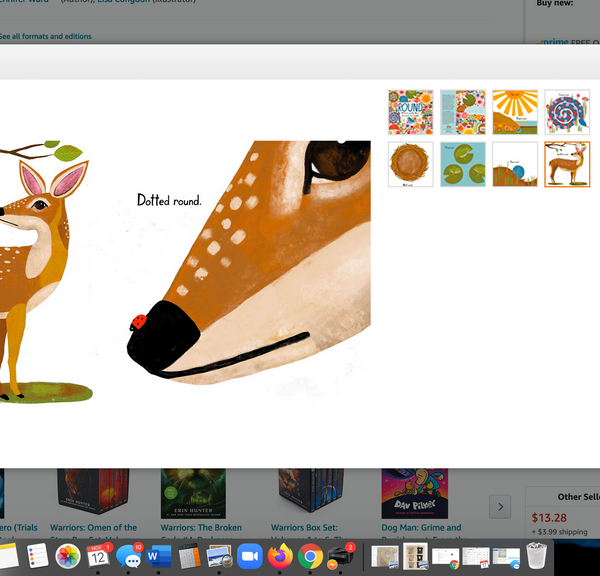Open See all formats and editions
The width and height of the screenshot is (600, 576).
[x=45, y=36]
